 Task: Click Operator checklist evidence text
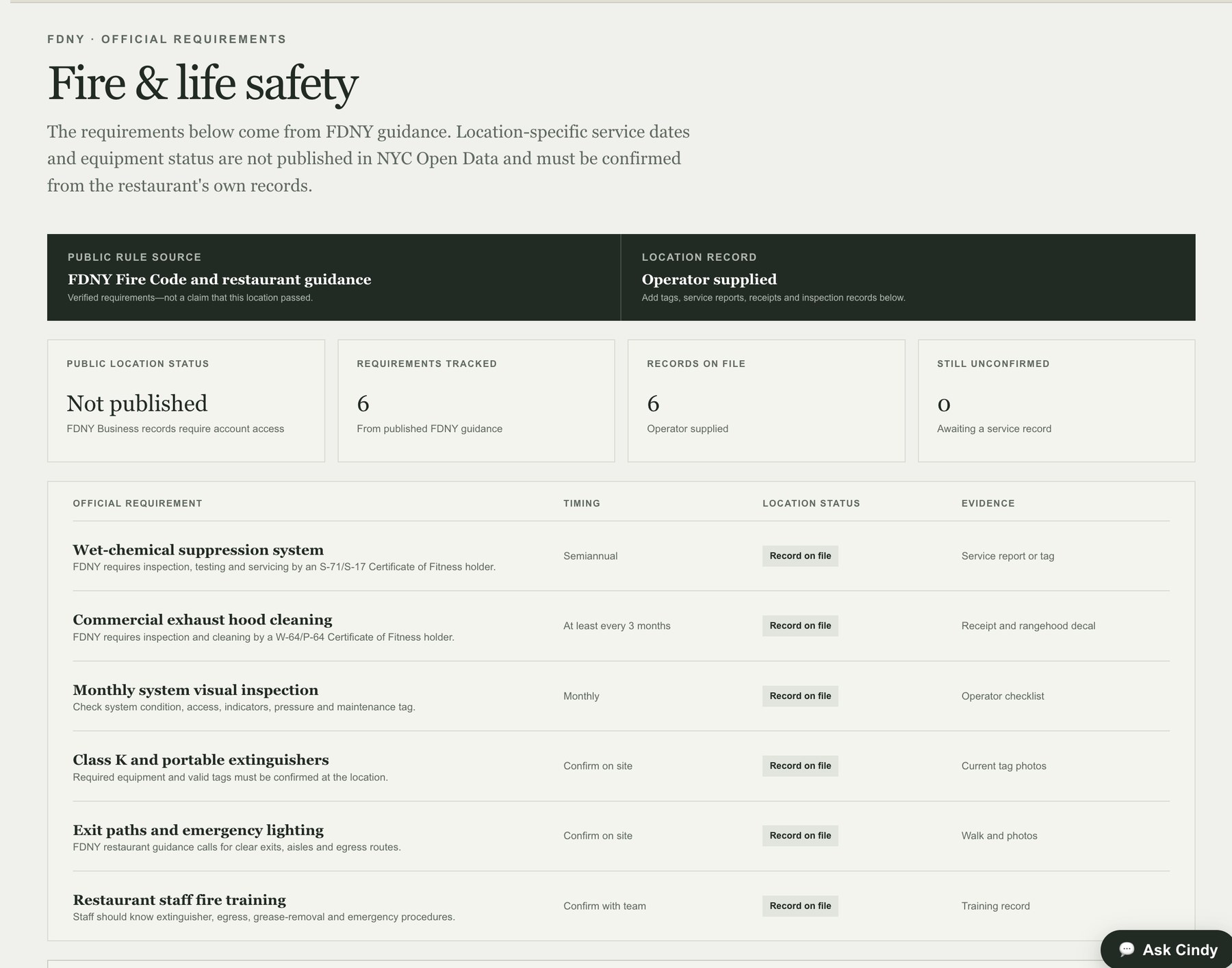(x=1003, y=696)
